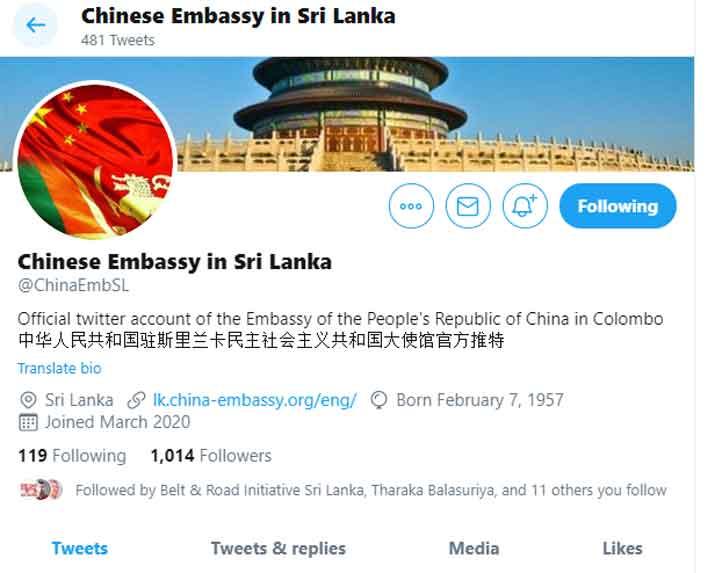This screenshot has height=573, width=715.
Task: Click the location pin icon near Sri Lanka
Action: pos(28,400)
